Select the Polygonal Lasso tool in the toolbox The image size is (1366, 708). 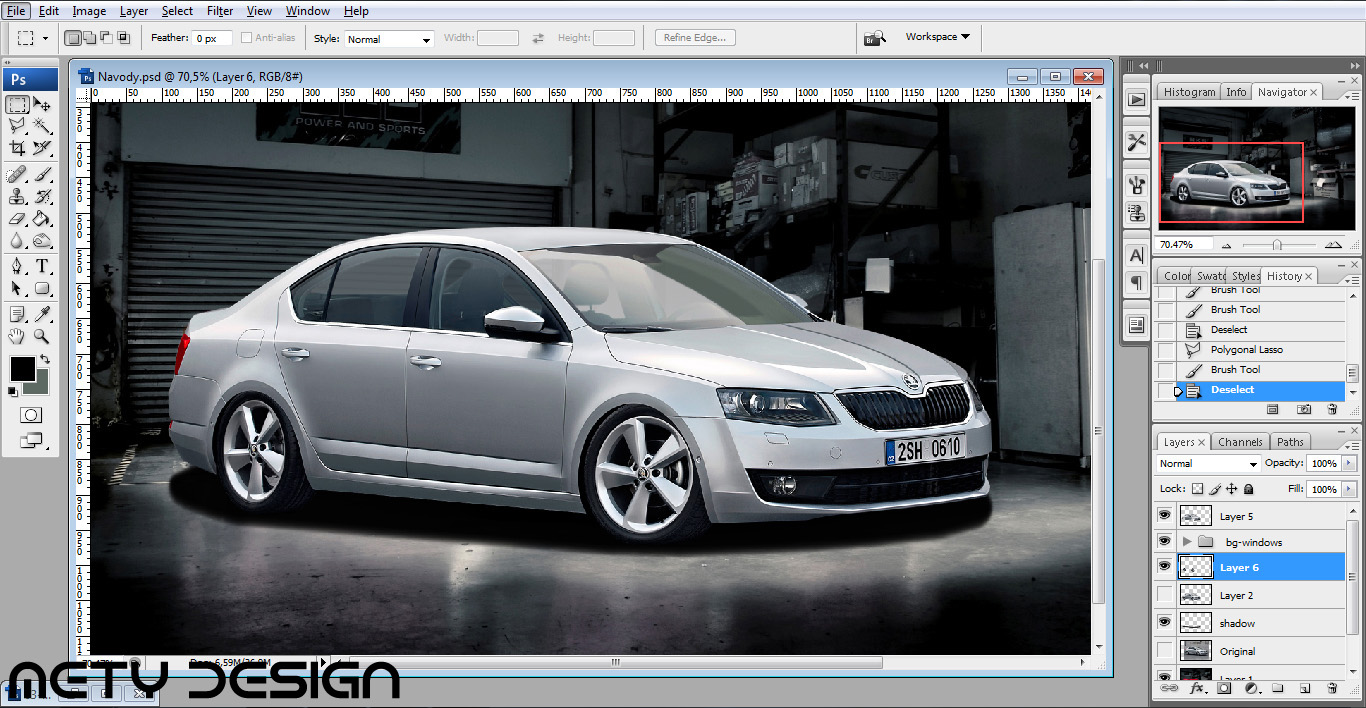click(x=17, y=126)
